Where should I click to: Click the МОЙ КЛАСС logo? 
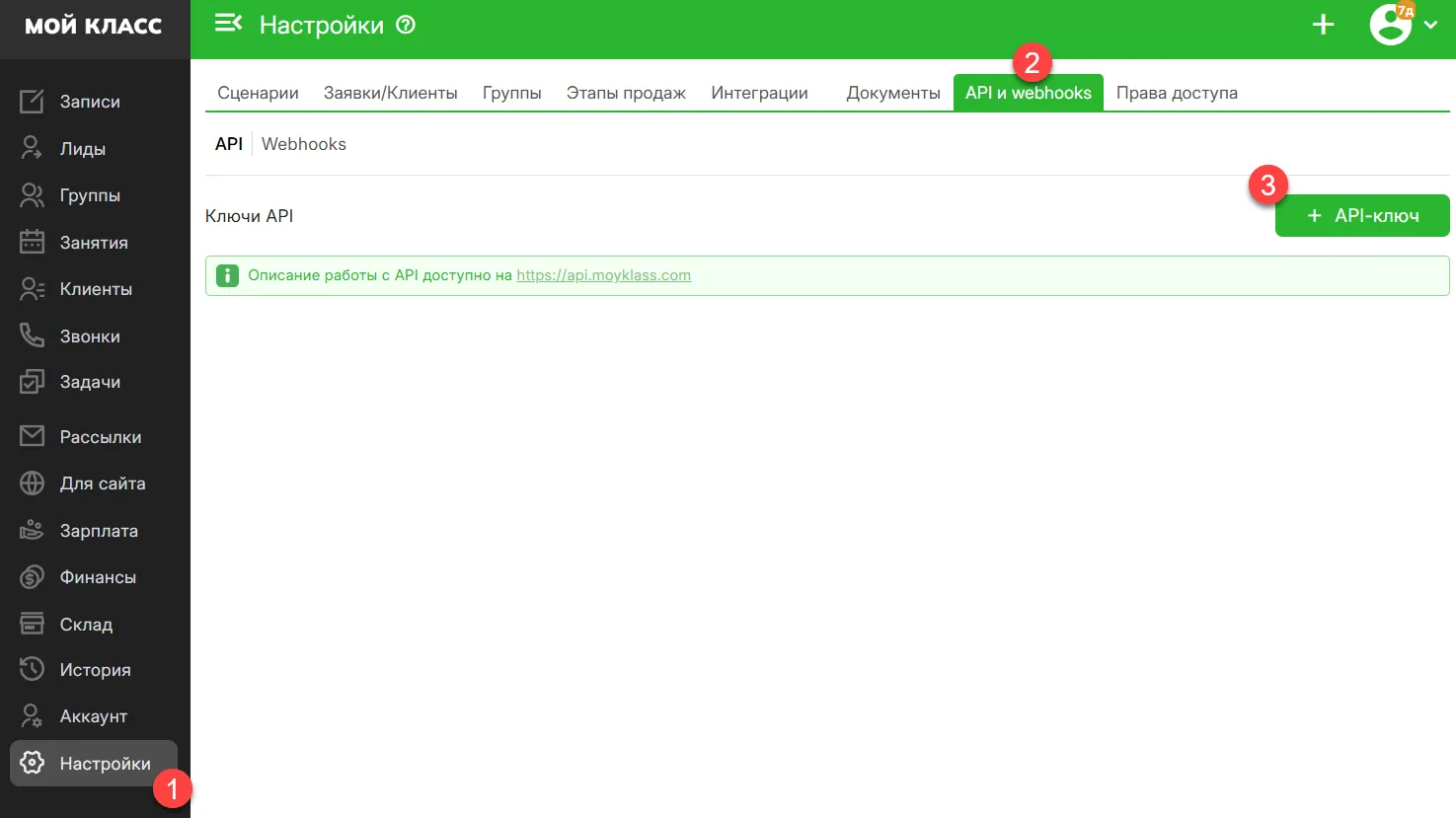click(94, 27)
